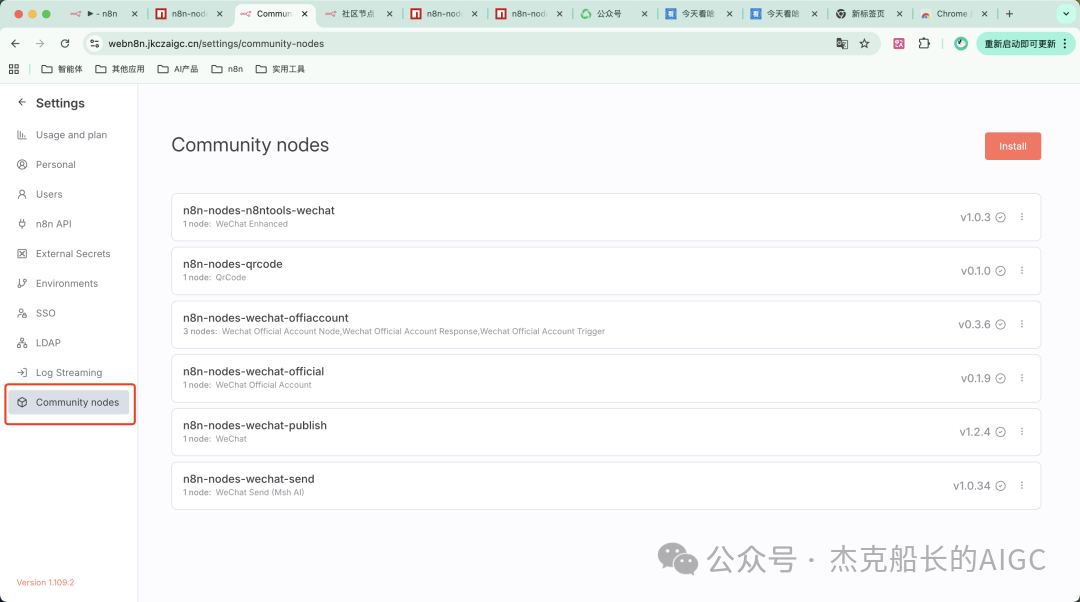
Task: Open tab search dropdown arrow
Action: 1066,14
